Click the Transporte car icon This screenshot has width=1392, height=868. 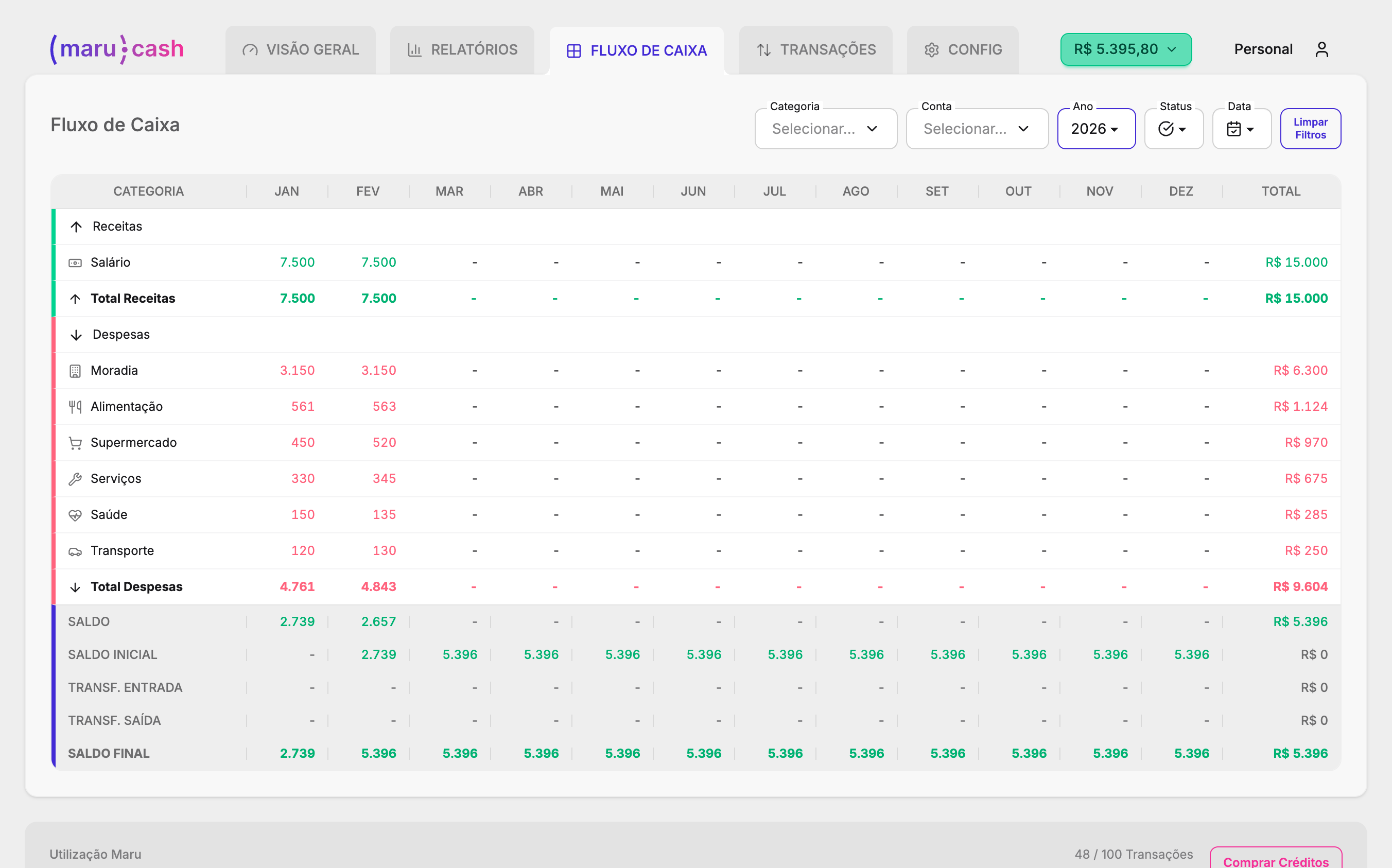[x=75, y=550]
